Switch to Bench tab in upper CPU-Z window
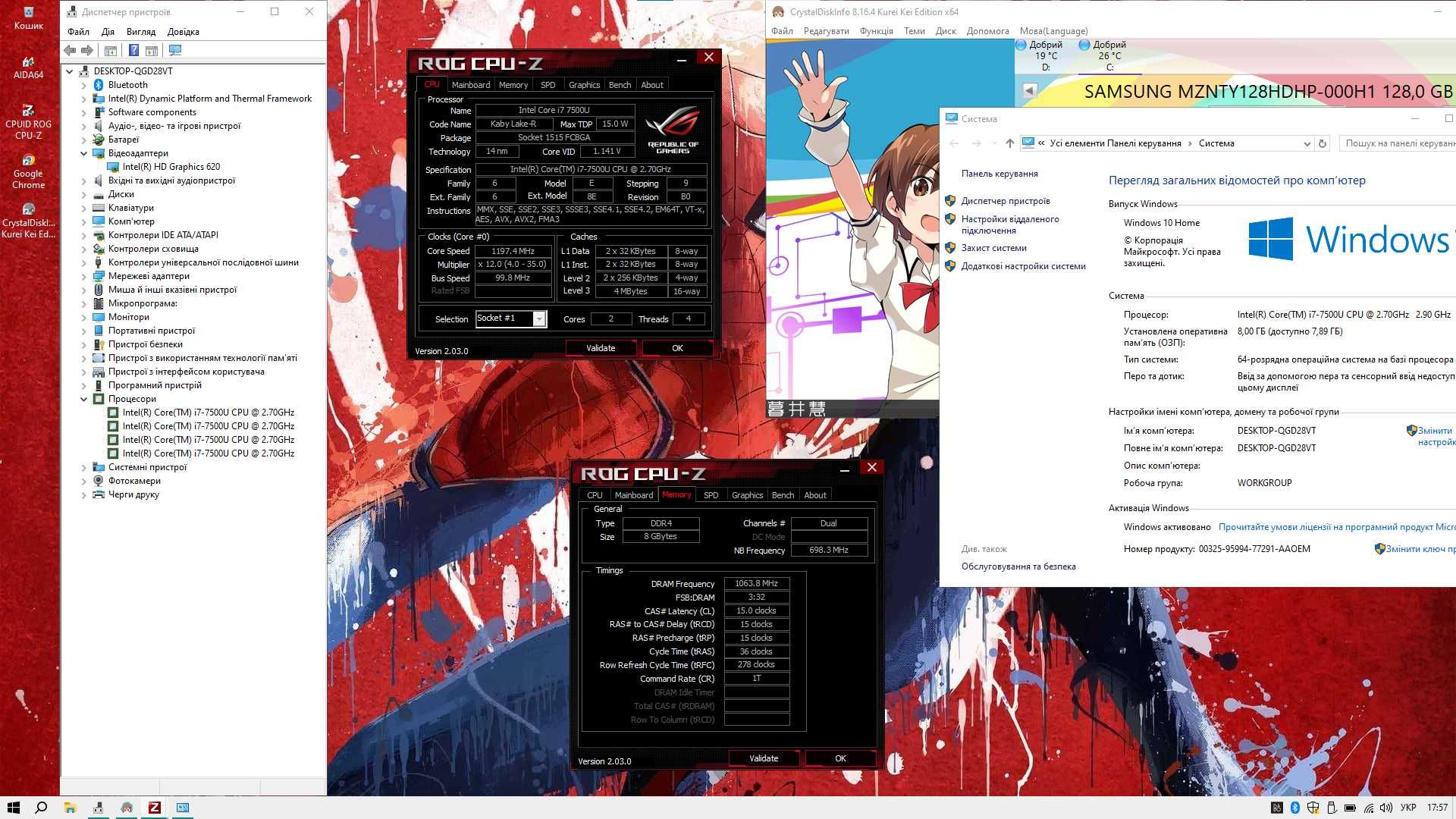1456x819 pixels. 620,85
